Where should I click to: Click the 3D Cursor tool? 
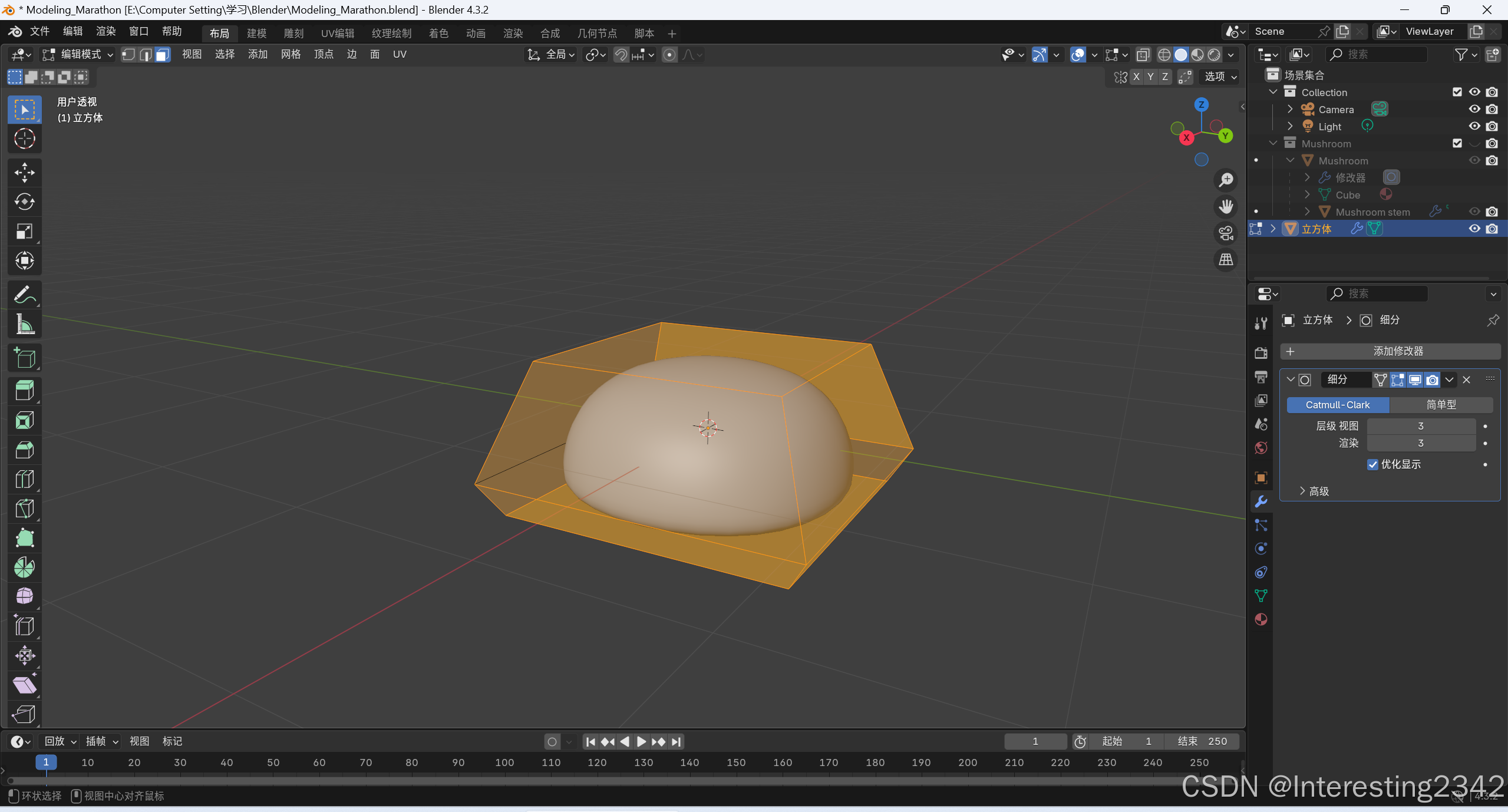point(24,139)
